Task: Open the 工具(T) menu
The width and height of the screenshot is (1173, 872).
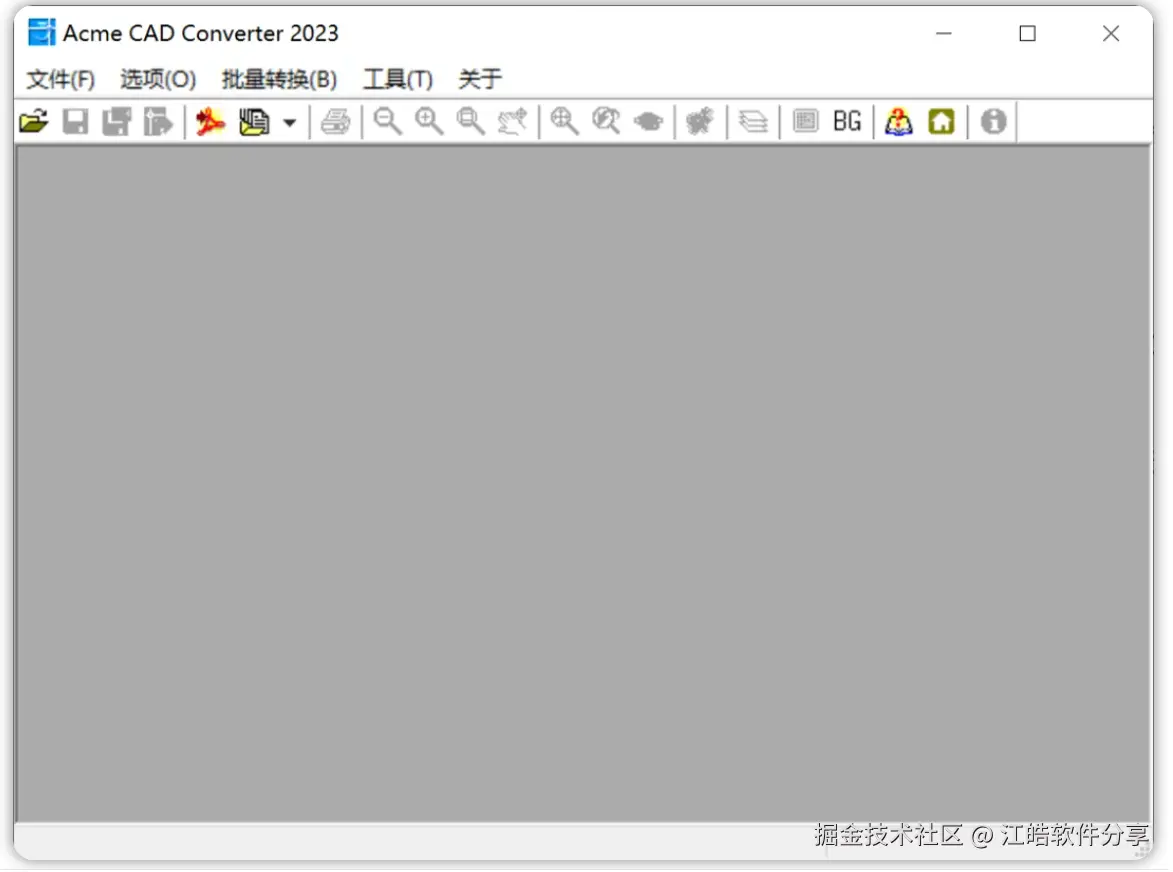Action: [398, 79]
